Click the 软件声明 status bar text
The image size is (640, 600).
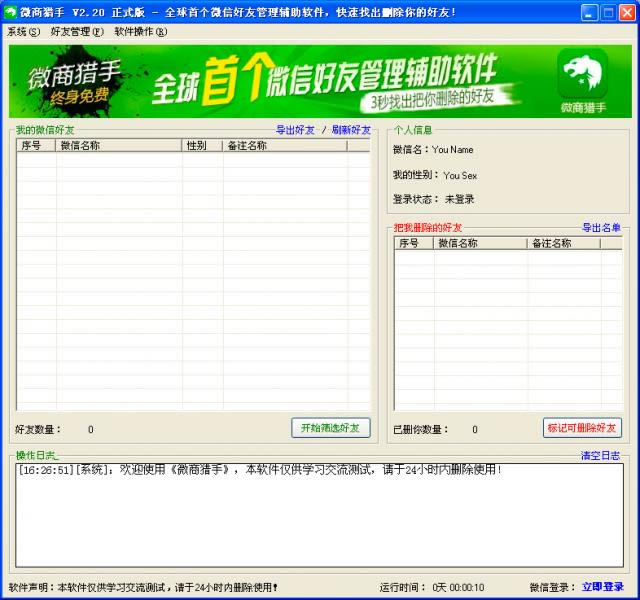143,587
